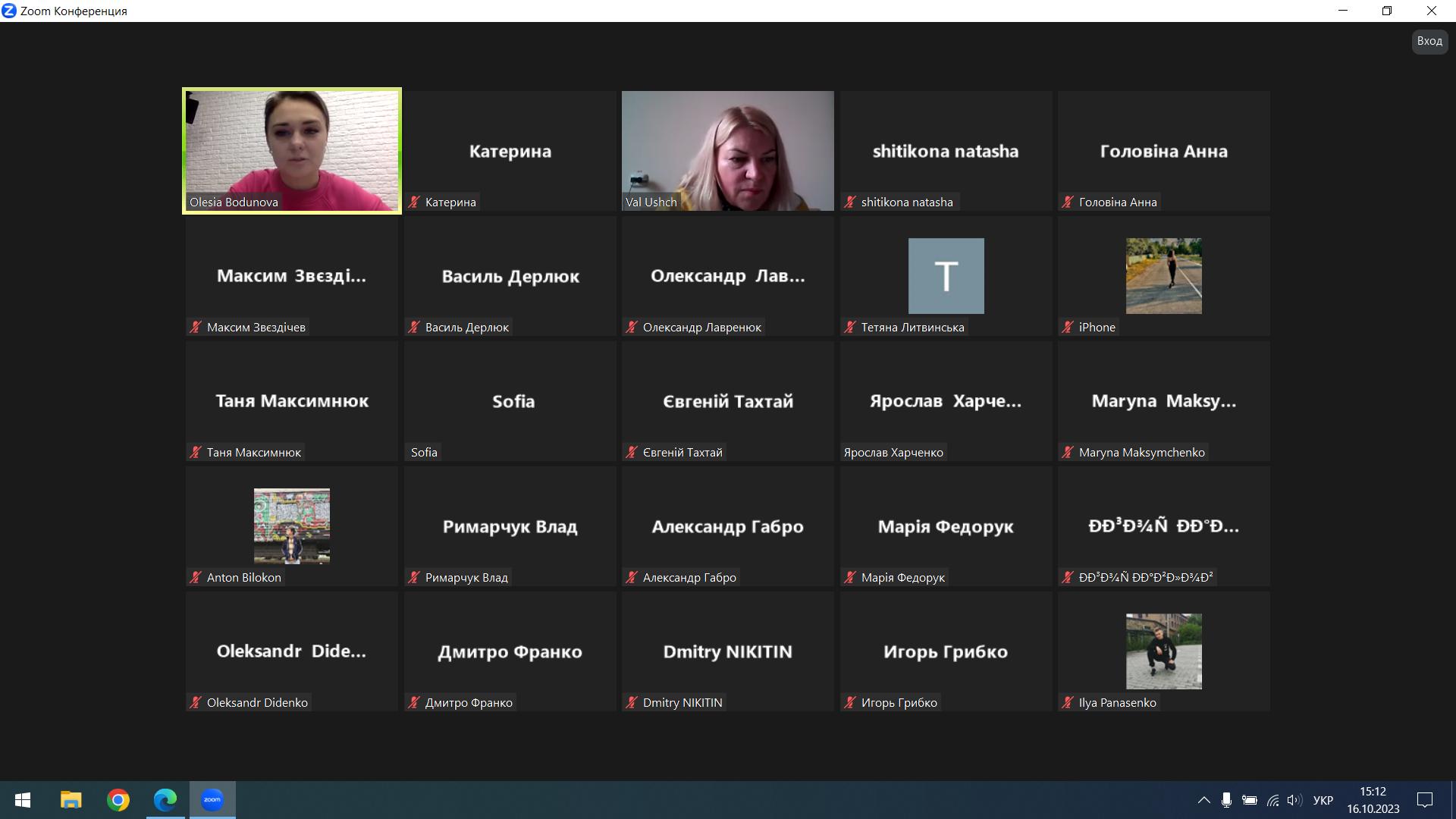The width and height of the screenshot is (1456, 819).
Task: Click muted mic icon beside Євгеній Тахтай
Action: click(632, 452)
